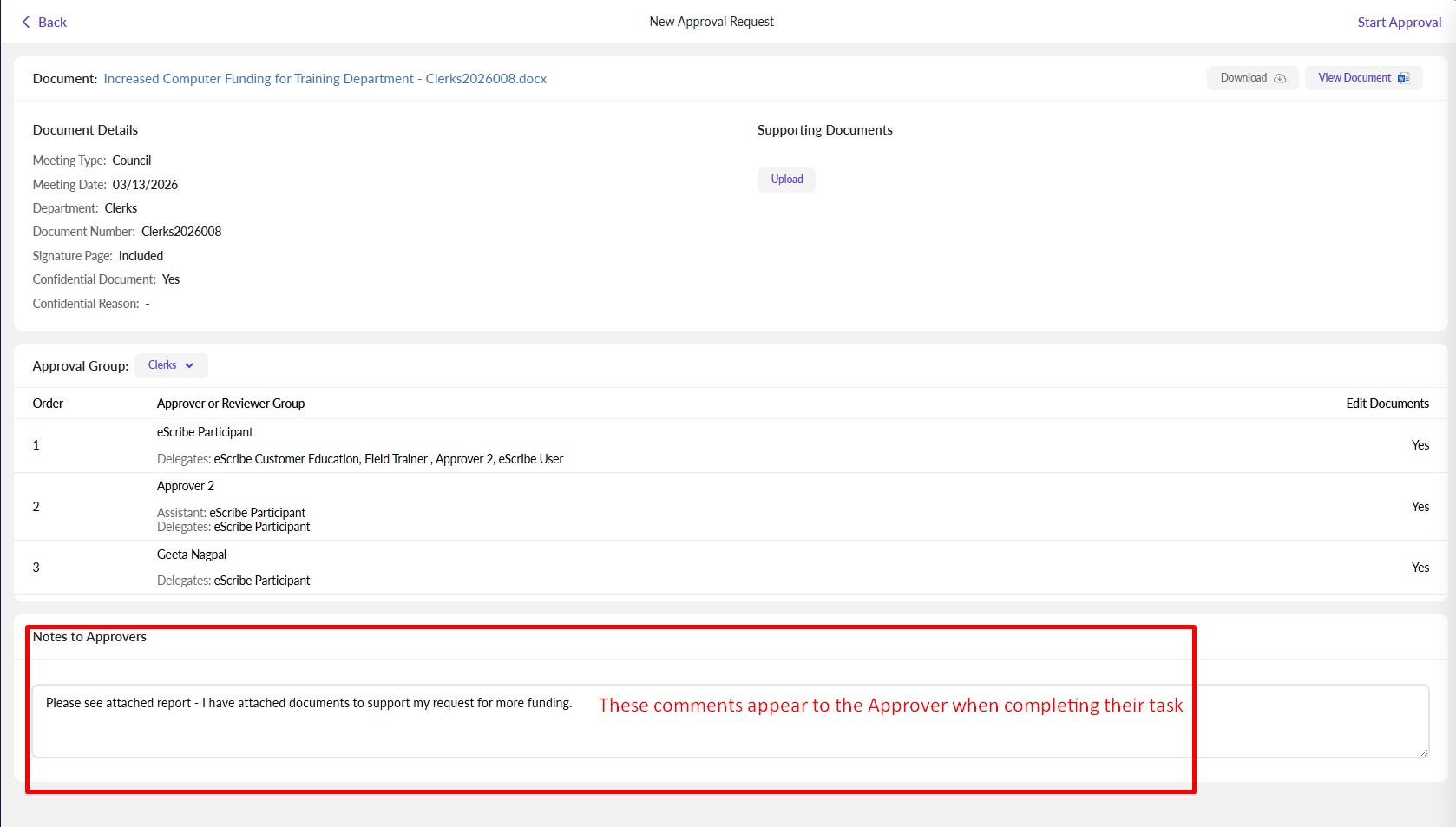Screen dimensions: 1456x827
Task: Select the Approver 2 row name
Action: [185, 486]
